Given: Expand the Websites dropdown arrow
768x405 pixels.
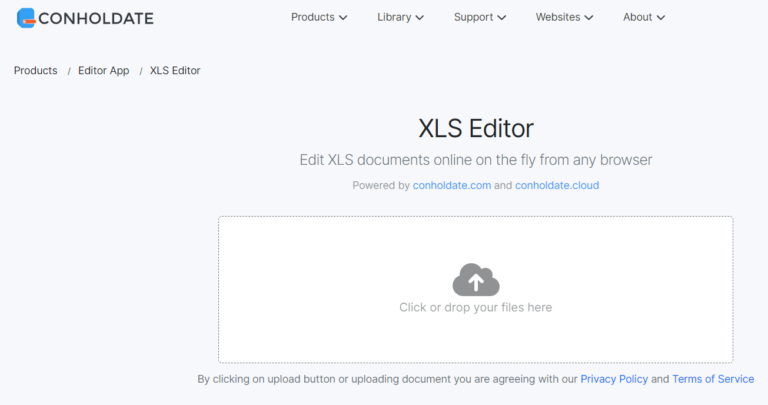Looking at the screenshot, I should 589,18.
